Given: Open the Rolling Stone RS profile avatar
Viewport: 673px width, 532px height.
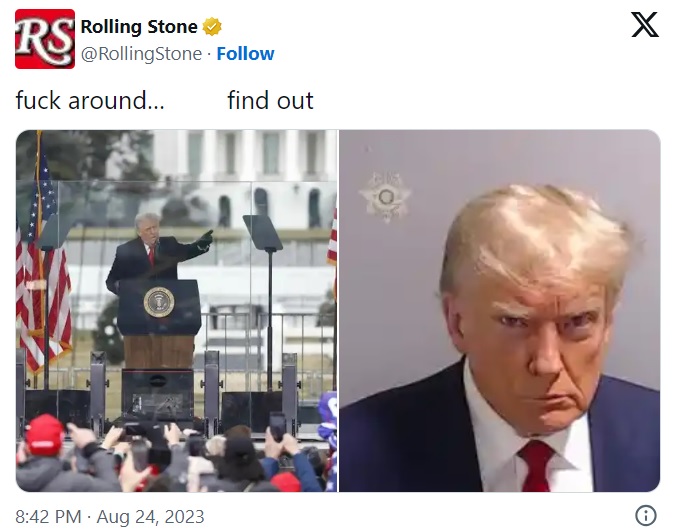Looking at the screenshot, I should [x=45, y=39].
